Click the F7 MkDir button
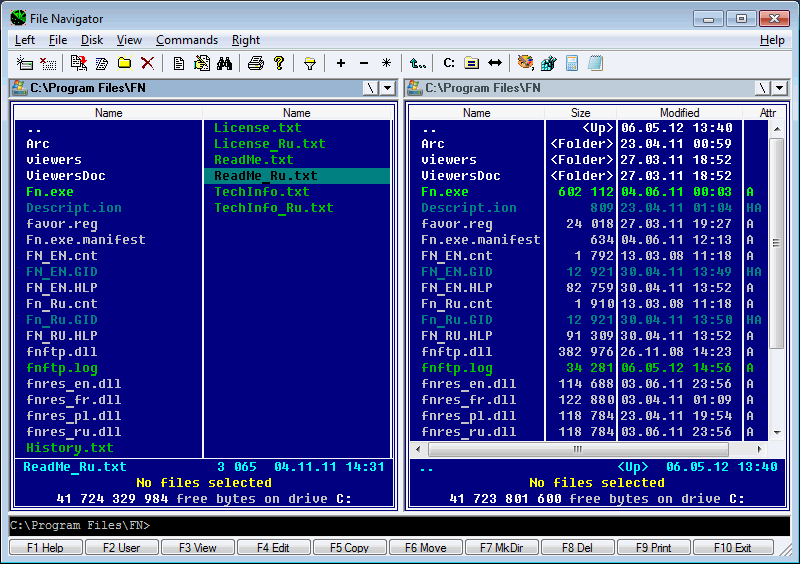 [x=502, y=548]
